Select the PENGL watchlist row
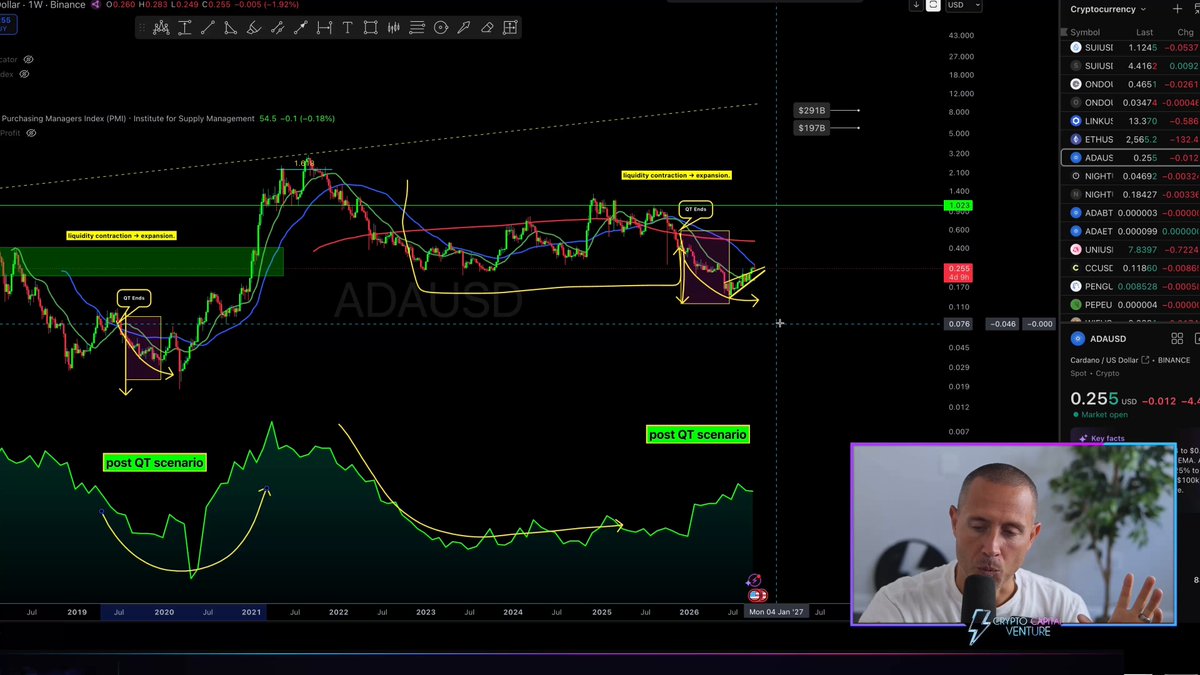 point(1130,286)
